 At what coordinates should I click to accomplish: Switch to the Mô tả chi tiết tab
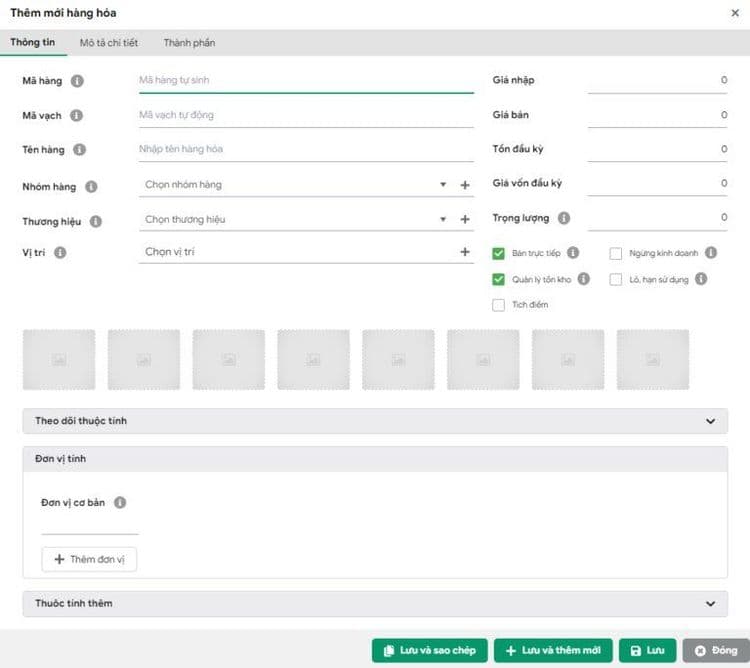pyautogui.click(x=109, y=43)
